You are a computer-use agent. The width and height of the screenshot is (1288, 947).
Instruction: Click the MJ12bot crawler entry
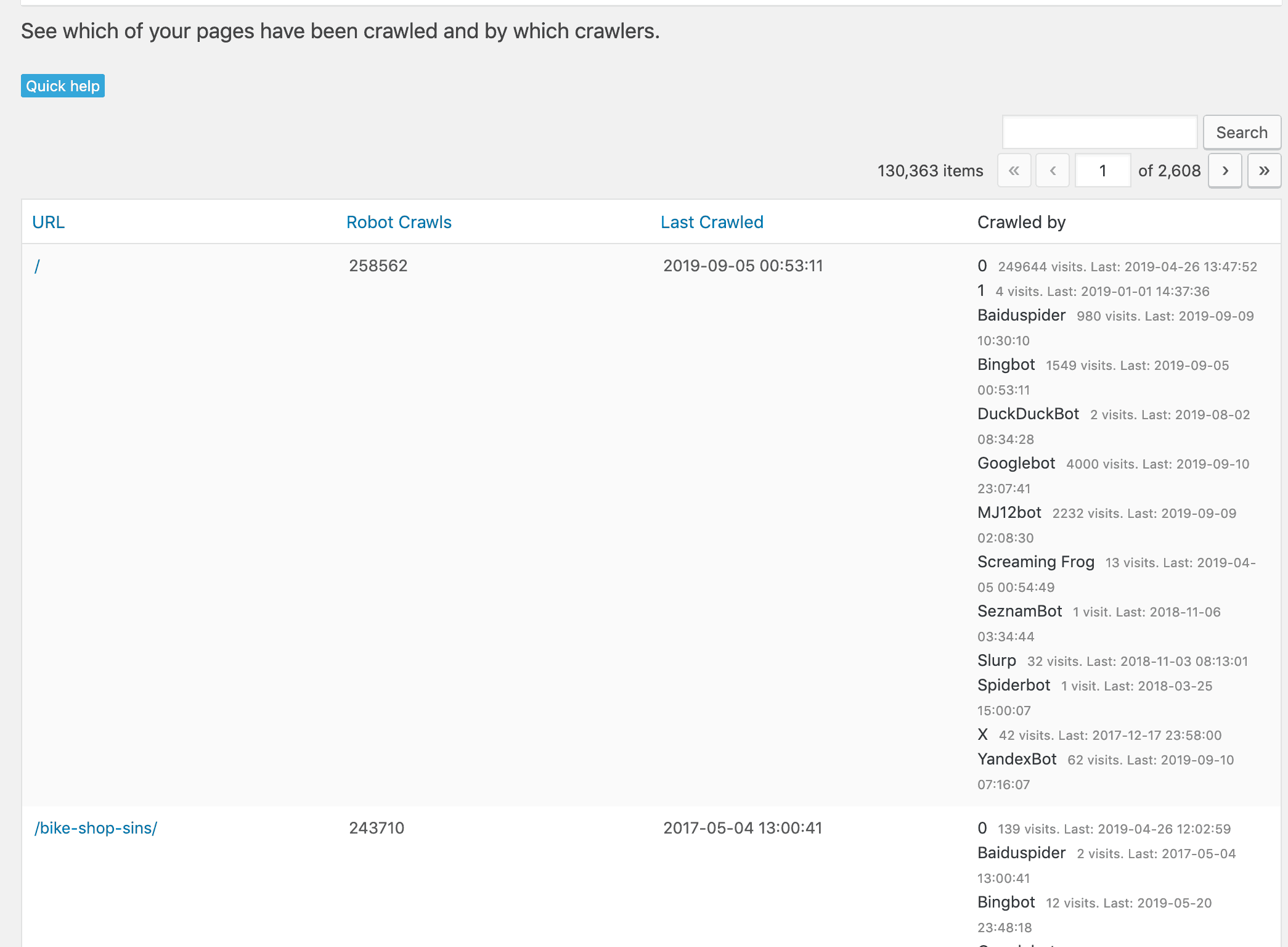coord(1107,525)
